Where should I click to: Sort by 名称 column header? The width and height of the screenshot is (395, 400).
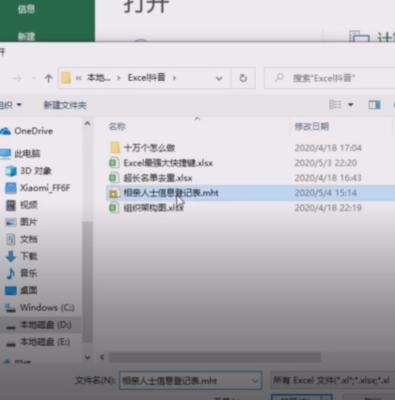pos(117,127)
